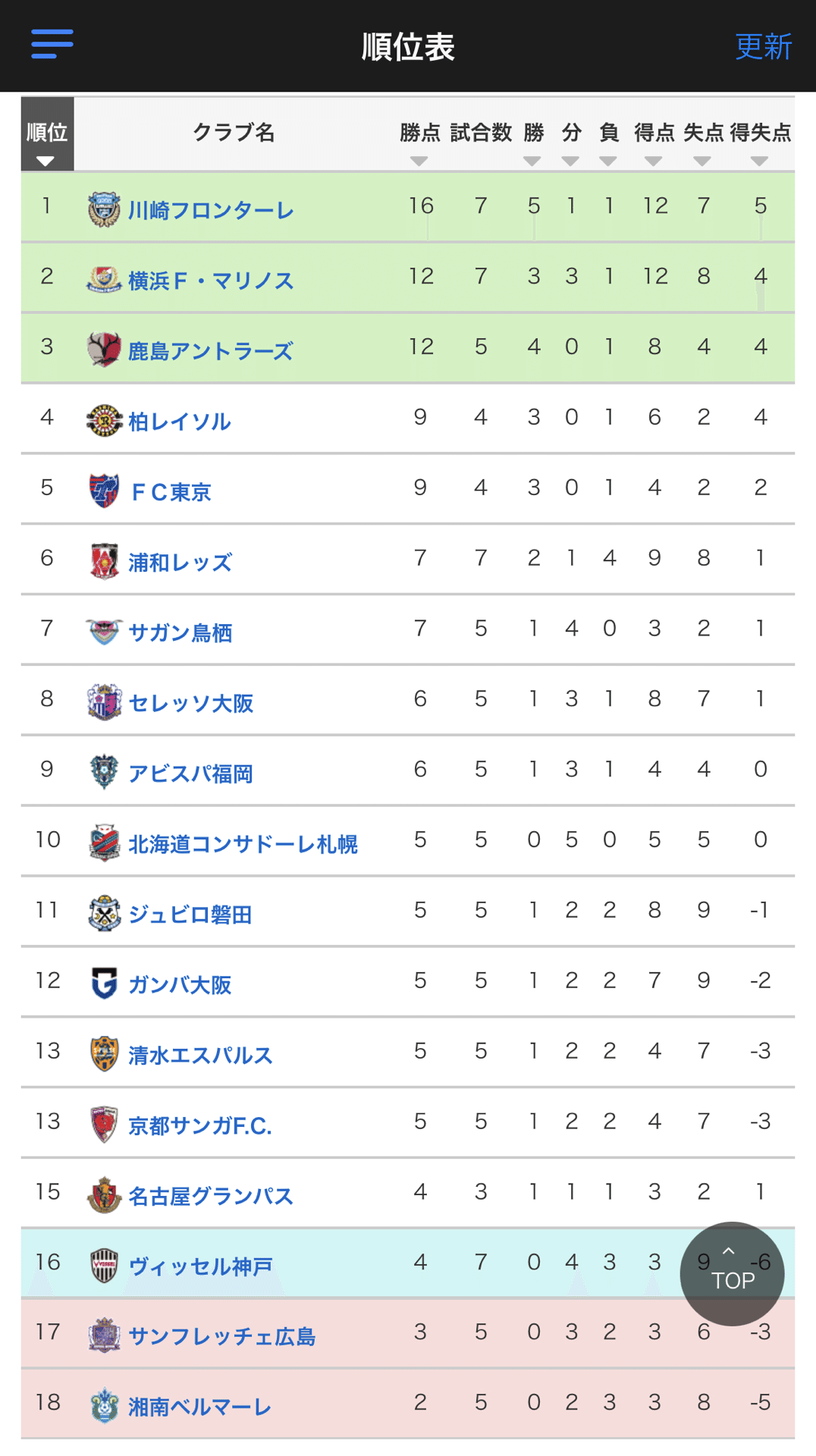The width and height of the screenshot is (816, 1456).
Task: Click the Shonan Bellmare club crest
Action: (104, 1406)
